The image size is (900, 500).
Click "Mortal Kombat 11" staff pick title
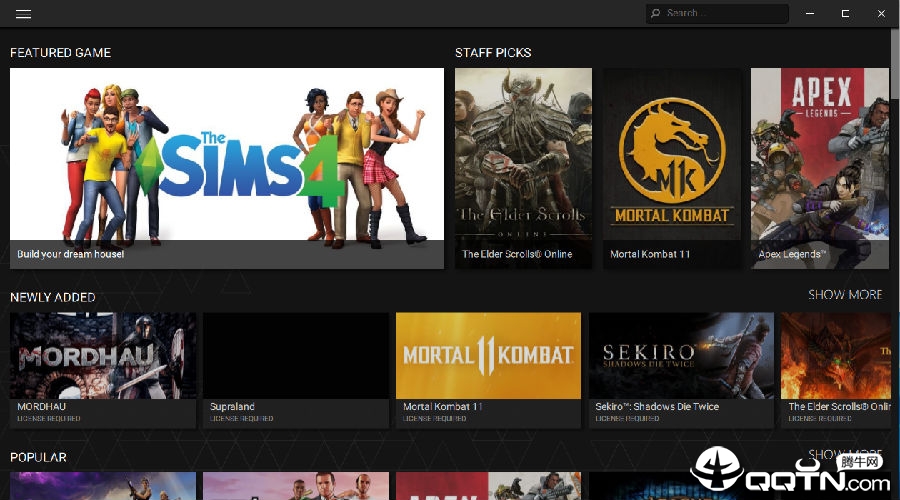[650, 254]
